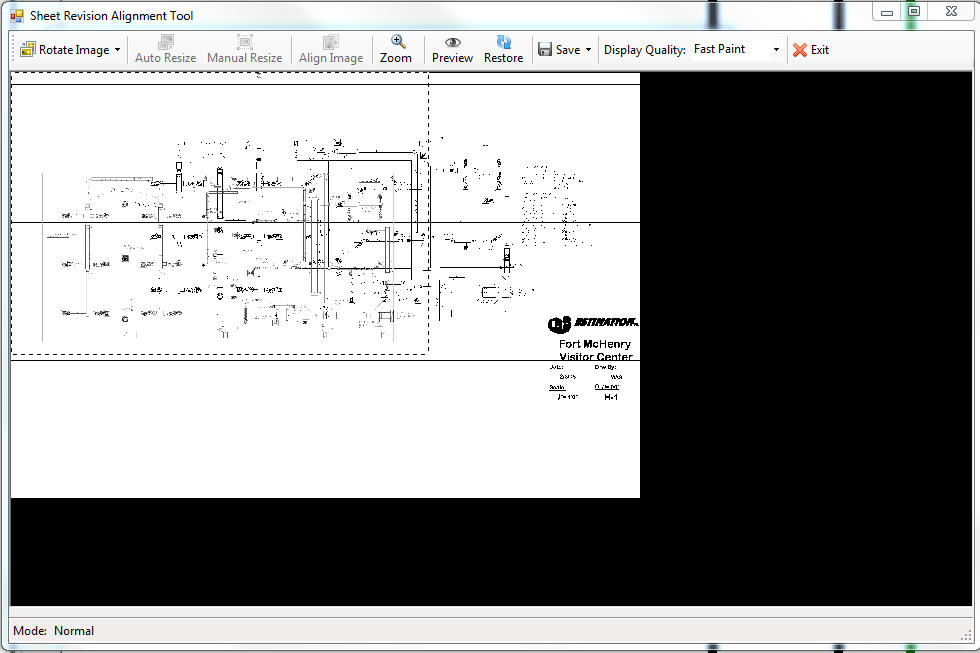Image resolution: width=980 pixels, height=653 pixels.
Task: Toggle the Preview eye button
Action: coord(452,49)
